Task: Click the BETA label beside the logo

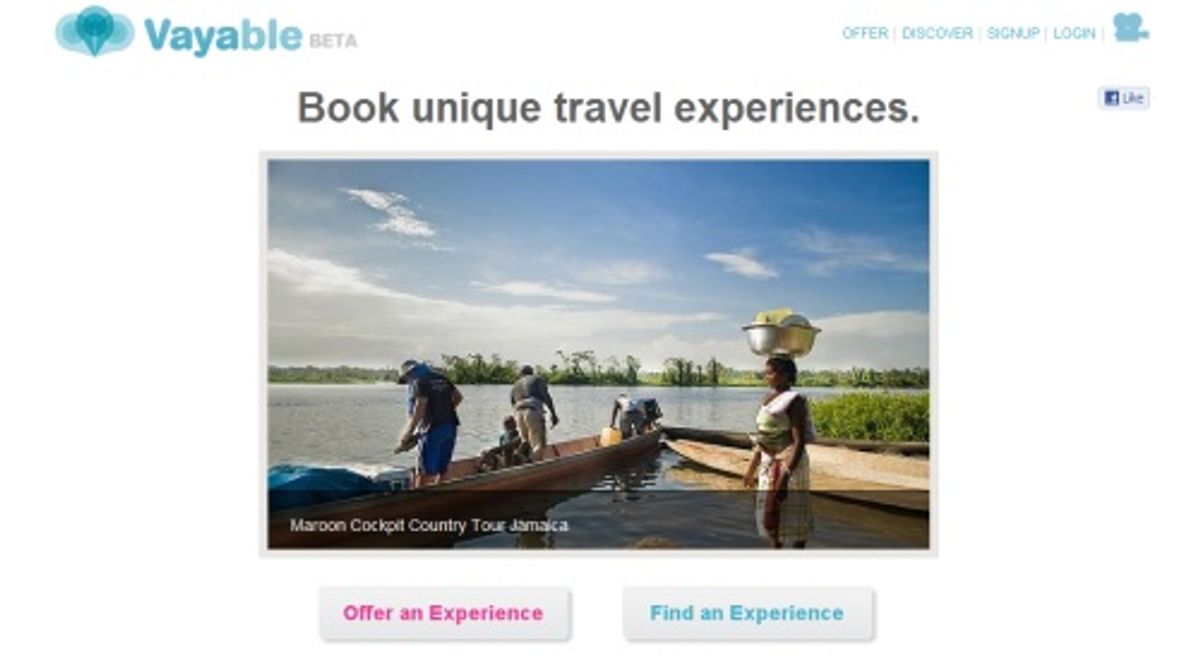Action: [x=333, y=41]
